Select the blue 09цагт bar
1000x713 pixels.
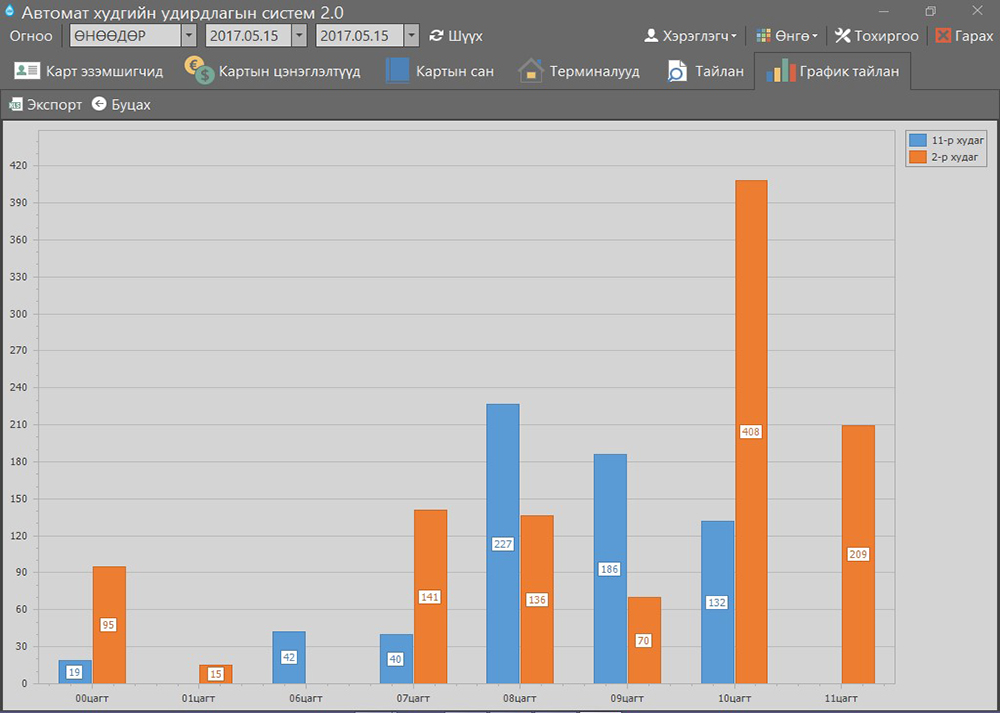(610, 569)
